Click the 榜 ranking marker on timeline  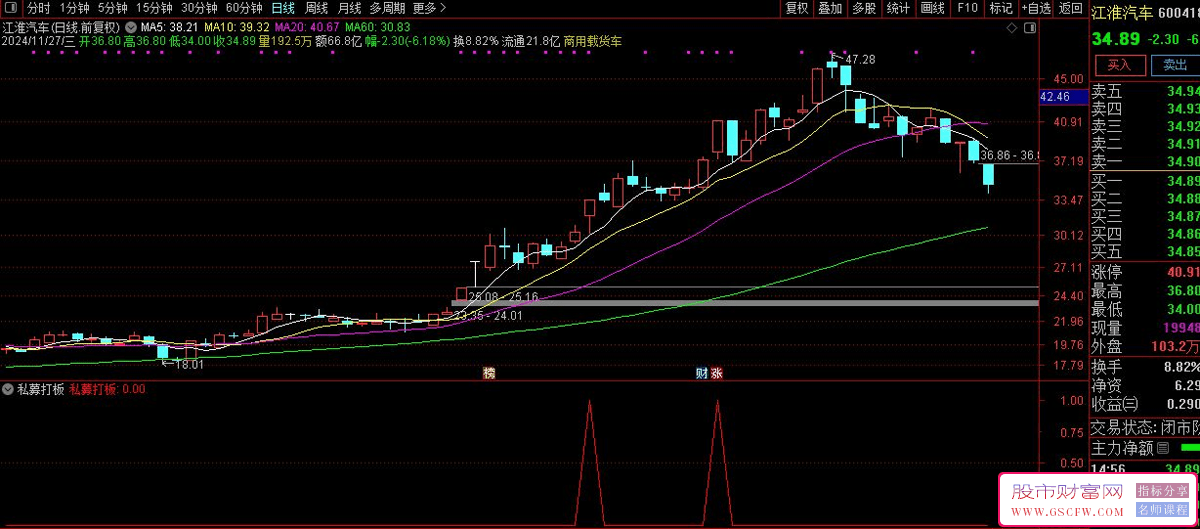point(489,373)
